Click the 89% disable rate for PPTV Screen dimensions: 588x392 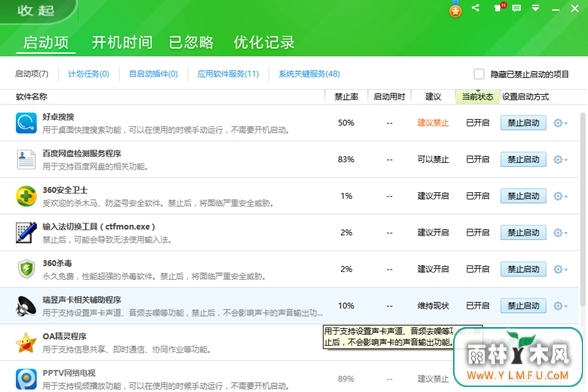click(x=346, y=379)
